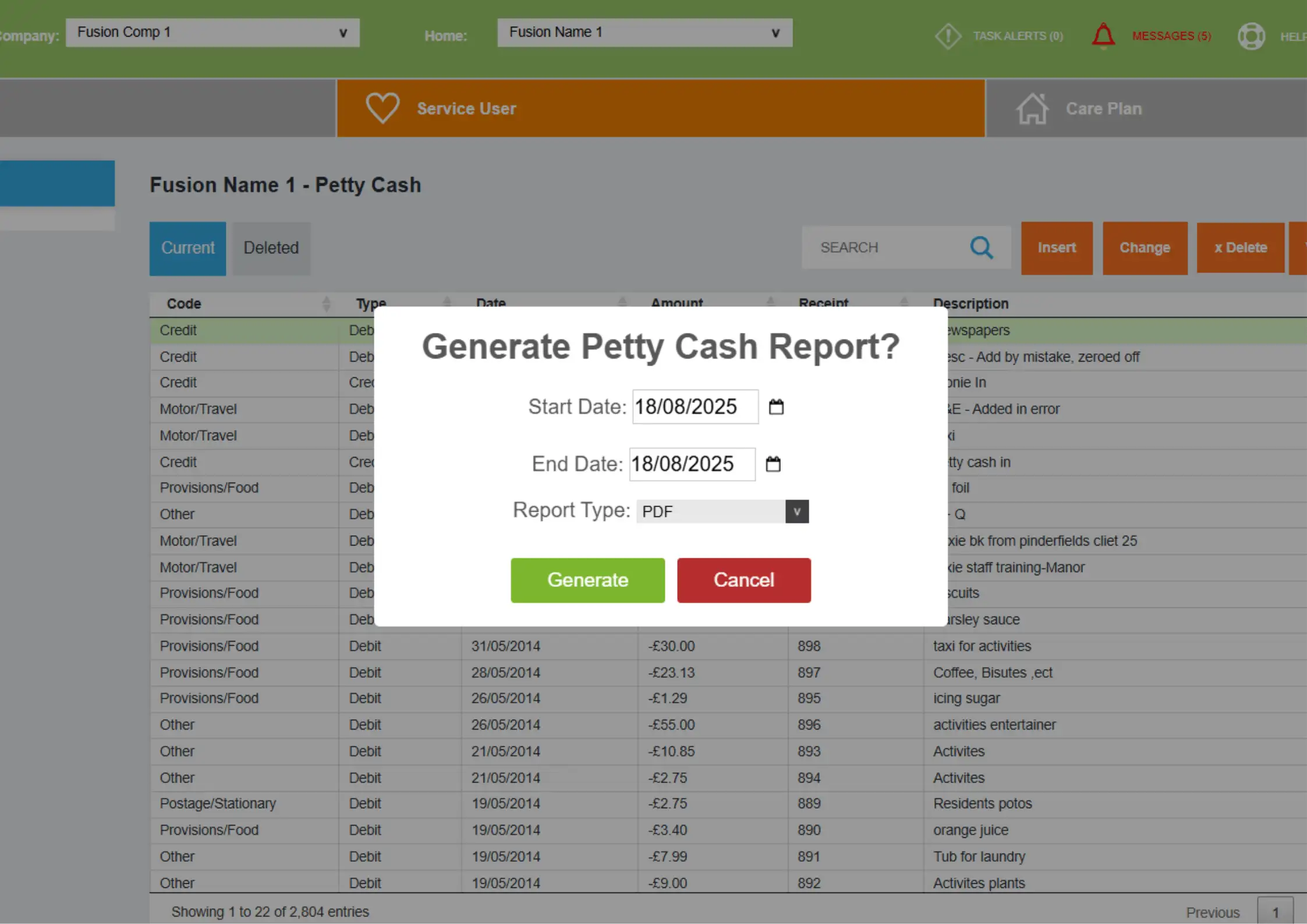
Task: Toggle sorting on the Date column
Action: pos(623,303)
